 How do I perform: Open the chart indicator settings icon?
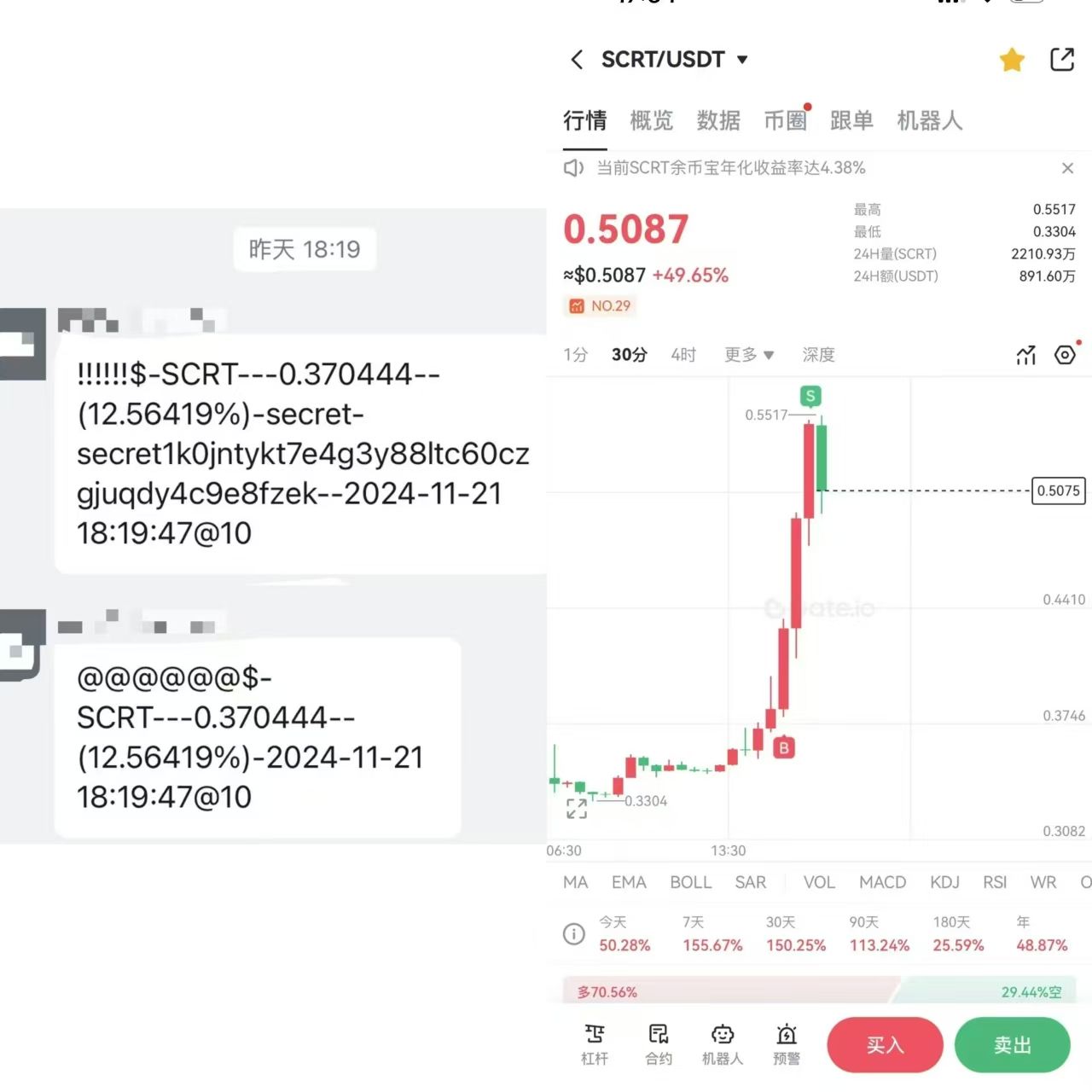1066,355
